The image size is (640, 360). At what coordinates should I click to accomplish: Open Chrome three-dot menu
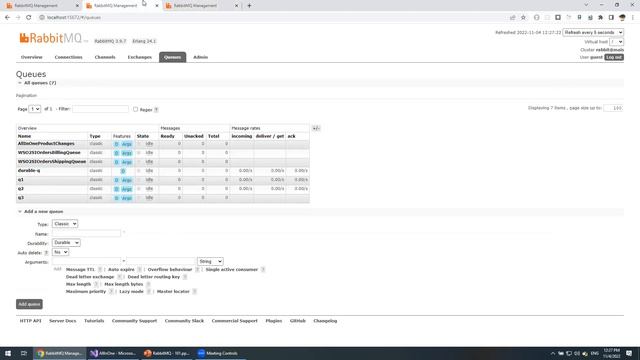click(633, 18)
